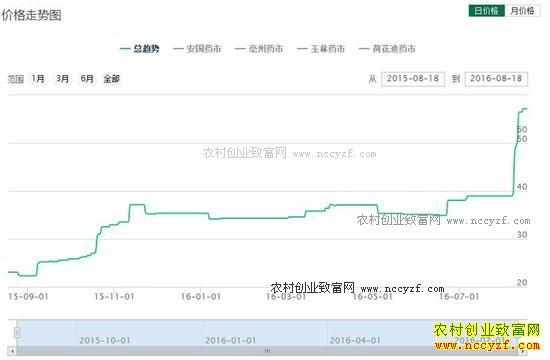Click the 2015-10-01 area in navigator
This screenshot has width=550, height=360.
pyautogui.click(x=105, y=340)
